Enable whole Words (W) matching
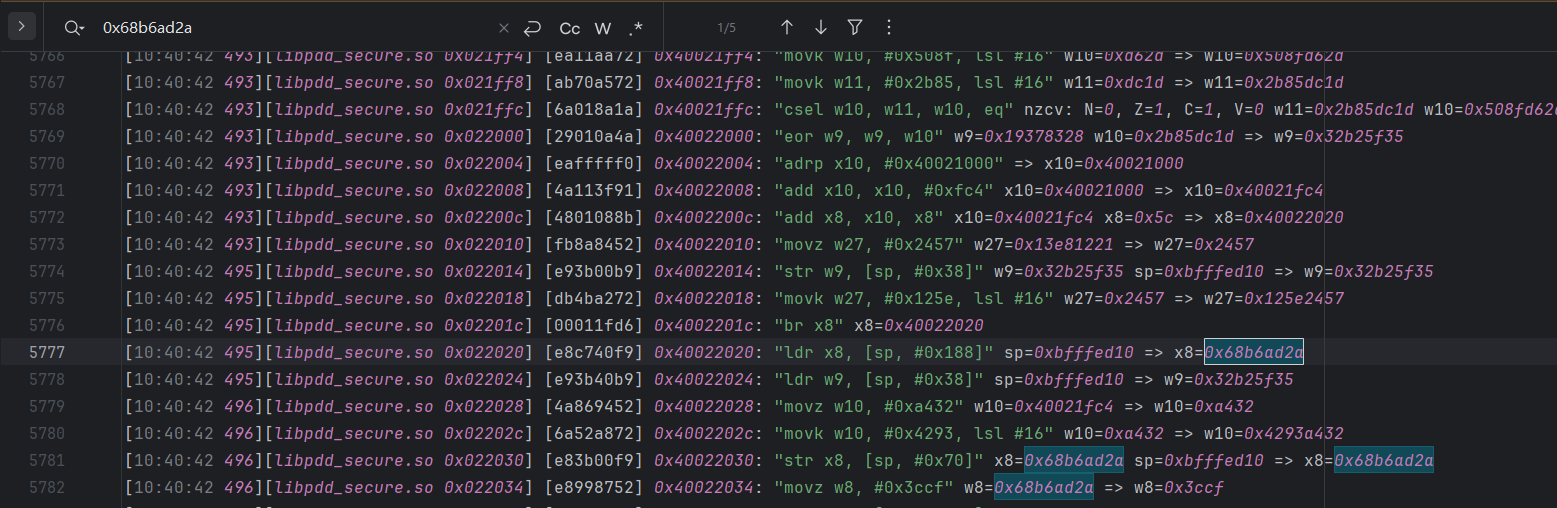 coord(603,28)
